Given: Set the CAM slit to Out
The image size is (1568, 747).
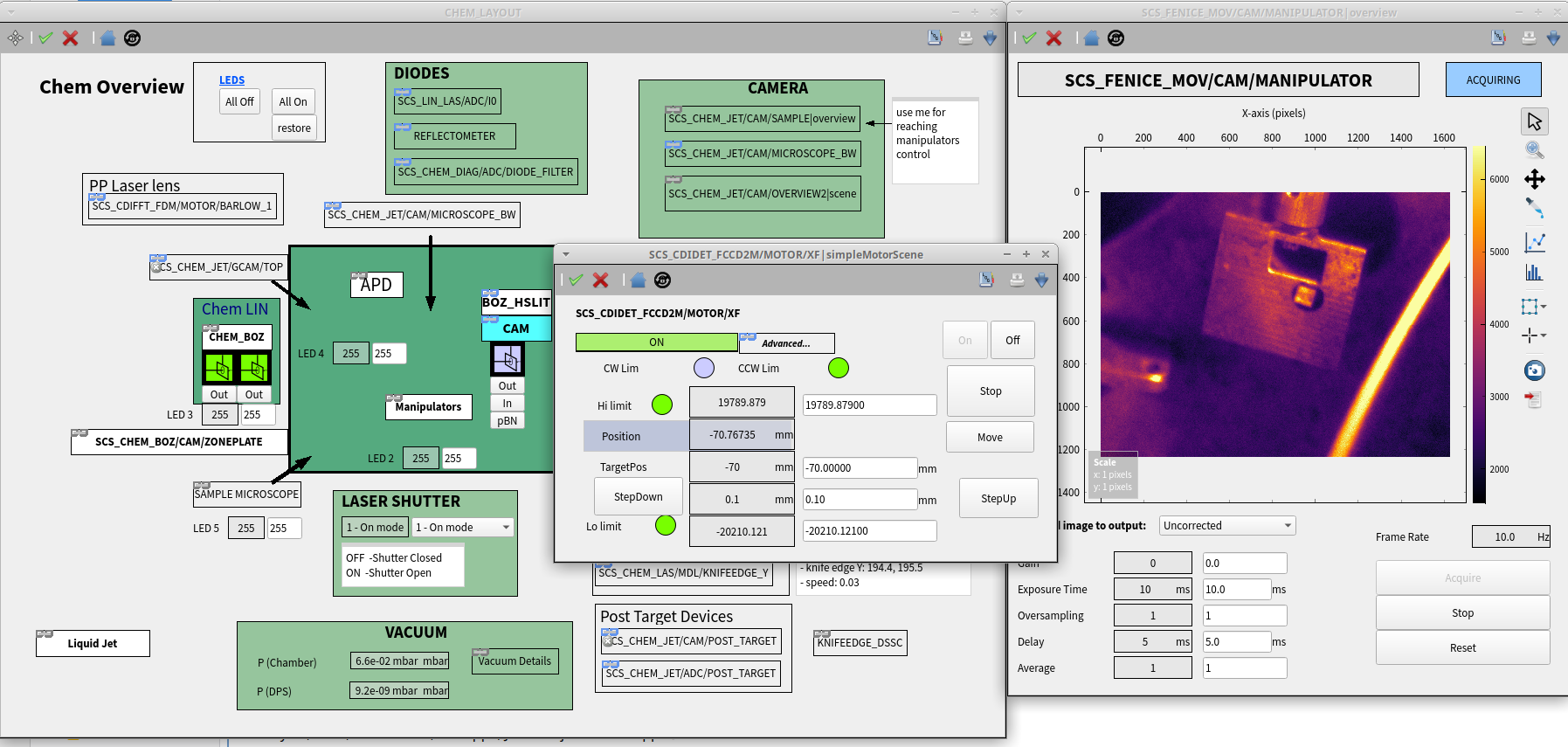Looking at the screenshot, I should click(x=508, y=385).
